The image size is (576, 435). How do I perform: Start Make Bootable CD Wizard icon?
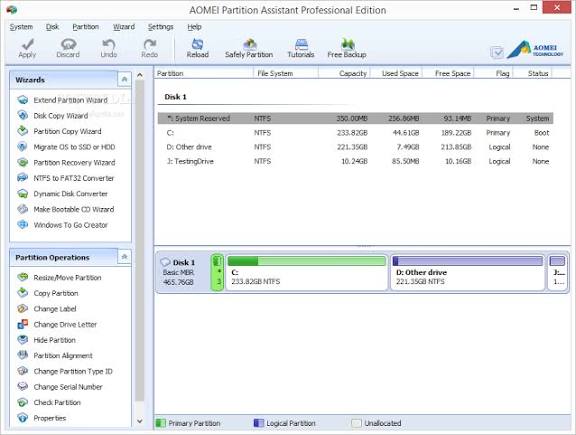point(23,209)
